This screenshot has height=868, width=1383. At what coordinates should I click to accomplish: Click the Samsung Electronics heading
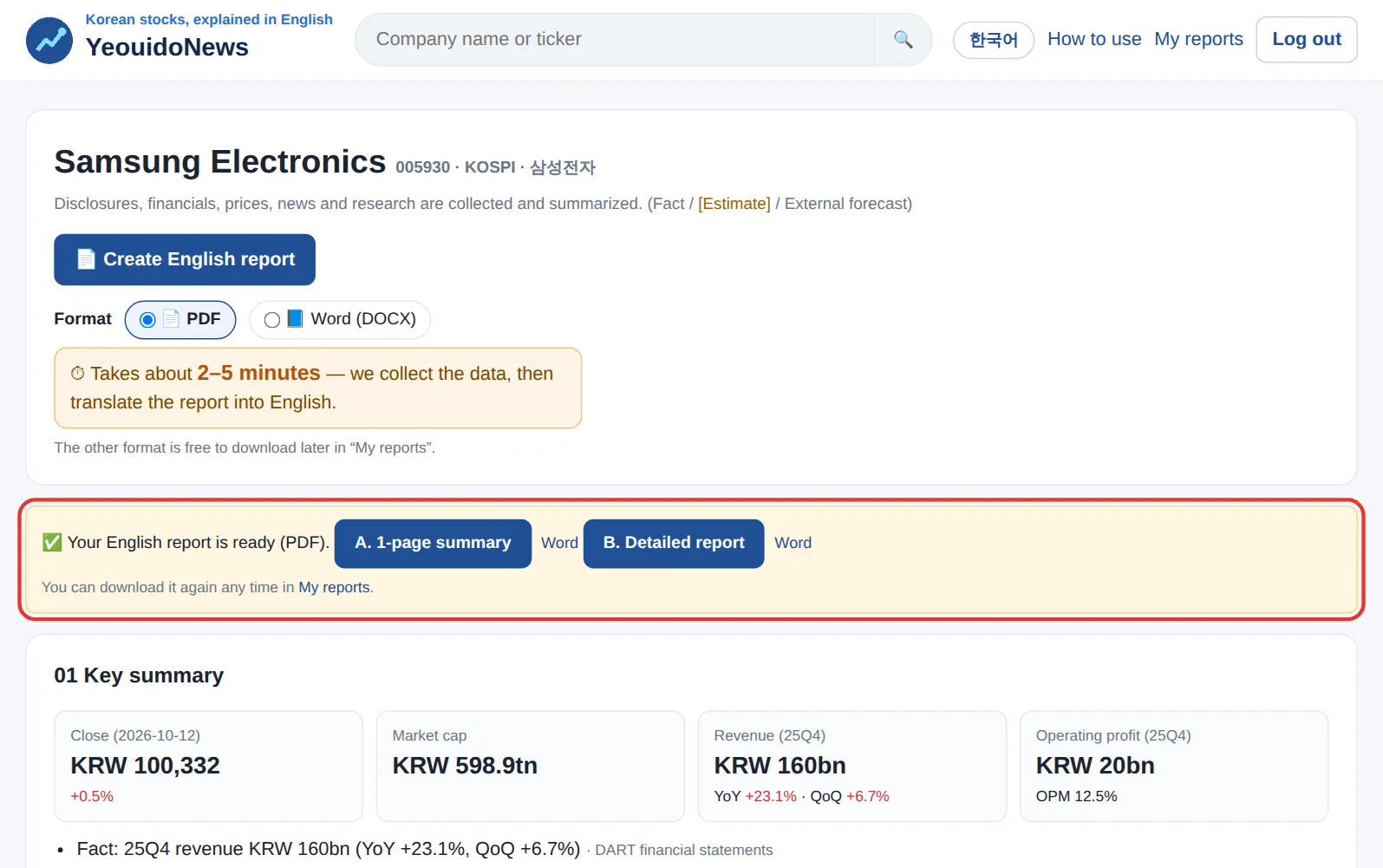pos(220,162)
